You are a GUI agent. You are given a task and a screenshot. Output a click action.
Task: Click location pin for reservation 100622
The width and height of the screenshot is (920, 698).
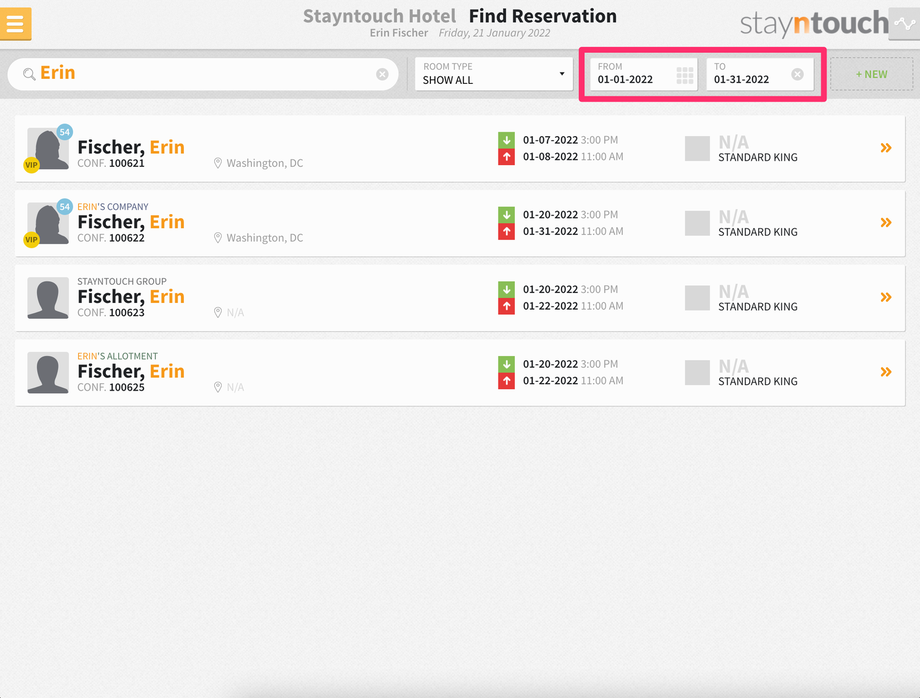(218, 238)
